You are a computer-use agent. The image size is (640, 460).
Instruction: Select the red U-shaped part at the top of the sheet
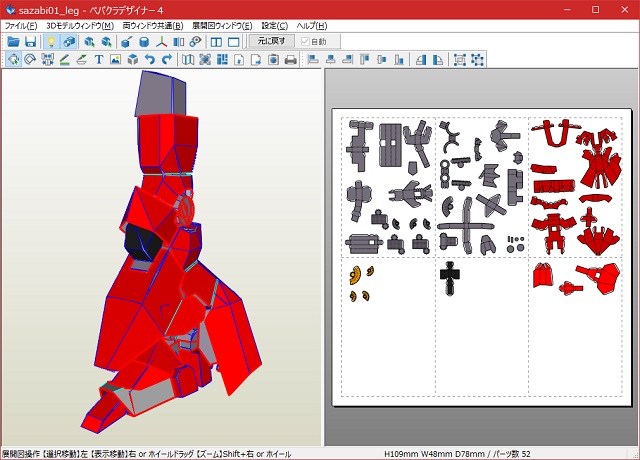coord(556,133)
